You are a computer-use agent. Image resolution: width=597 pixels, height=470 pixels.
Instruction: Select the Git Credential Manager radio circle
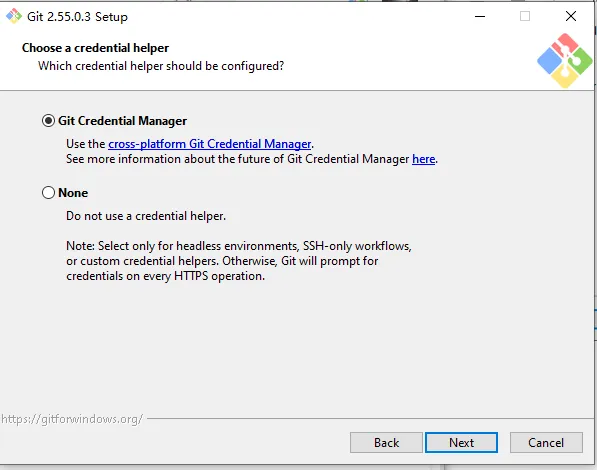[x=48, y=121]
